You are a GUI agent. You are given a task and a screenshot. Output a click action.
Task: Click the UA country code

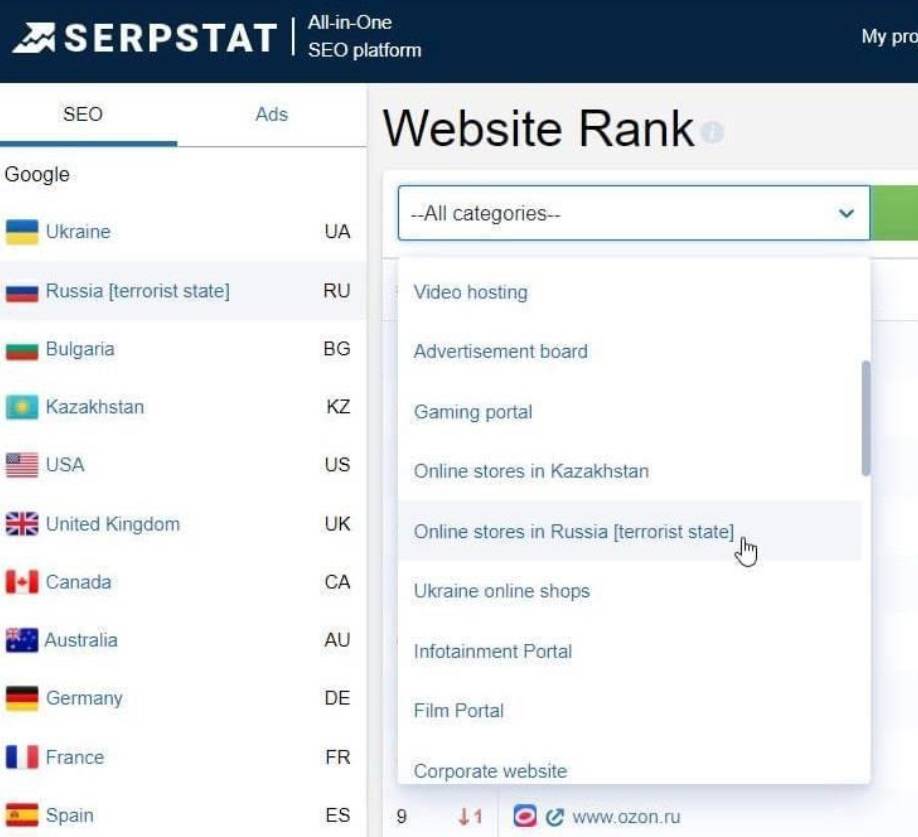337,232
